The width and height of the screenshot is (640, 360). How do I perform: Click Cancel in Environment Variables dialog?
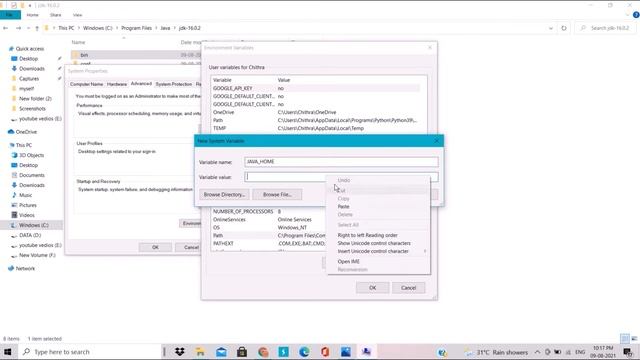coord(408,288)
